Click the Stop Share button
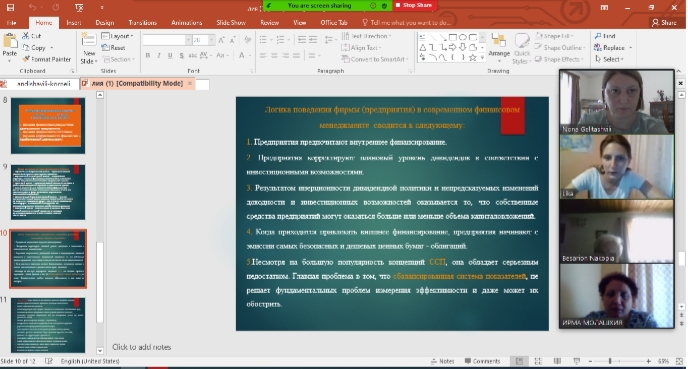 coord(414,5)
